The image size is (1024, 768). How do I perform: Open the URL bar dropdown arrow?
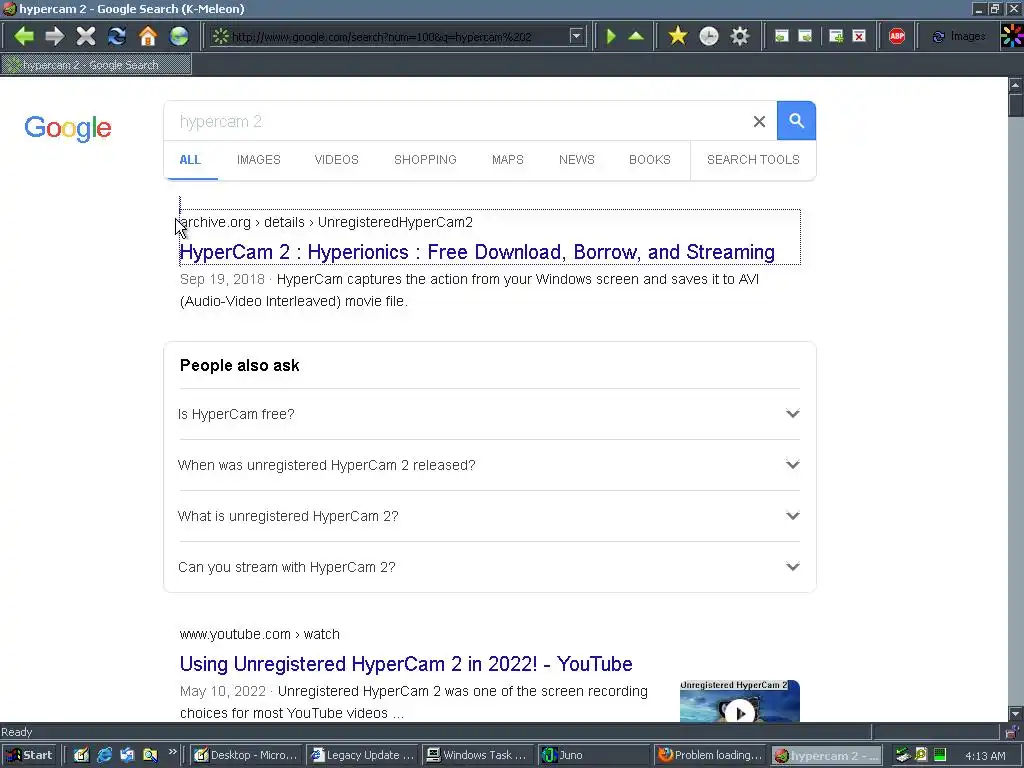point(576,36)
